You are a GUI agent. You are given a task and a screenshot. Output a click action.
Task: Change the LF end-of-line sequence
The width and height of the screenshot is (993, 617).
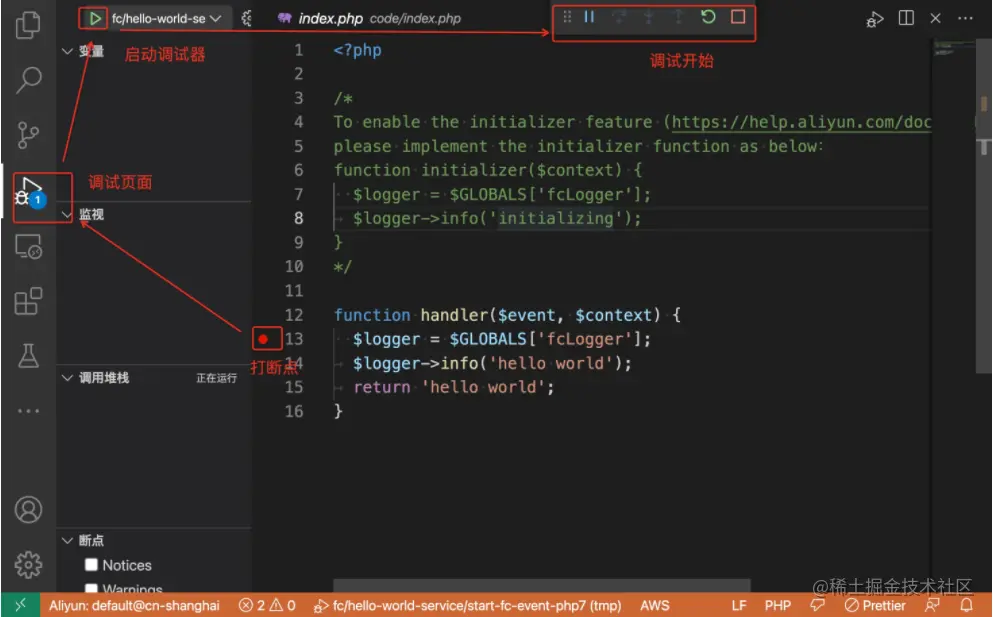pos(738,606)
